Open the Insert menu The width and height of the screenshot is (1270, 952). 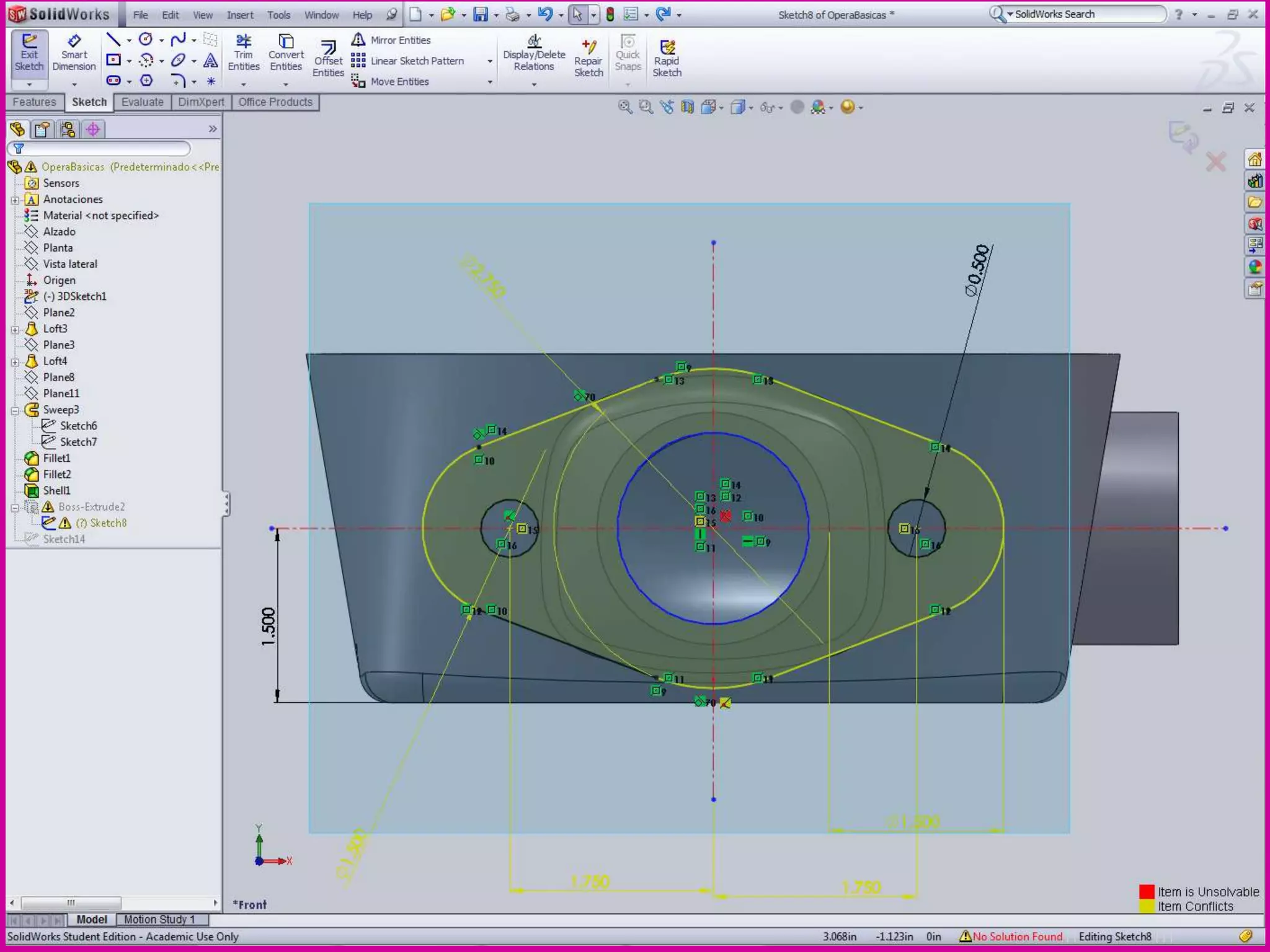(x=239, y=15)
